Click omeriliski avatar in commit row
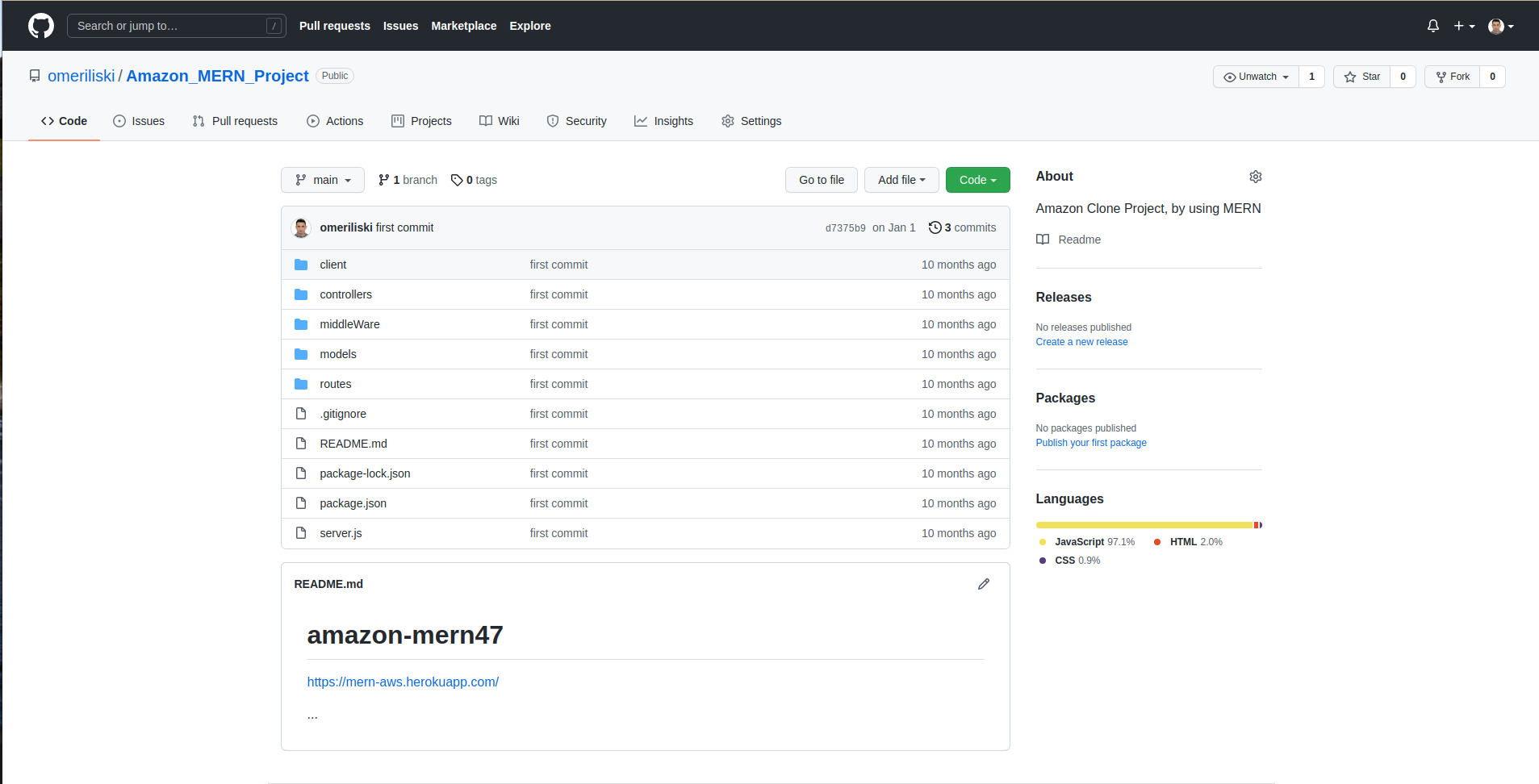The image size is (1539, 784). (301, 227)
